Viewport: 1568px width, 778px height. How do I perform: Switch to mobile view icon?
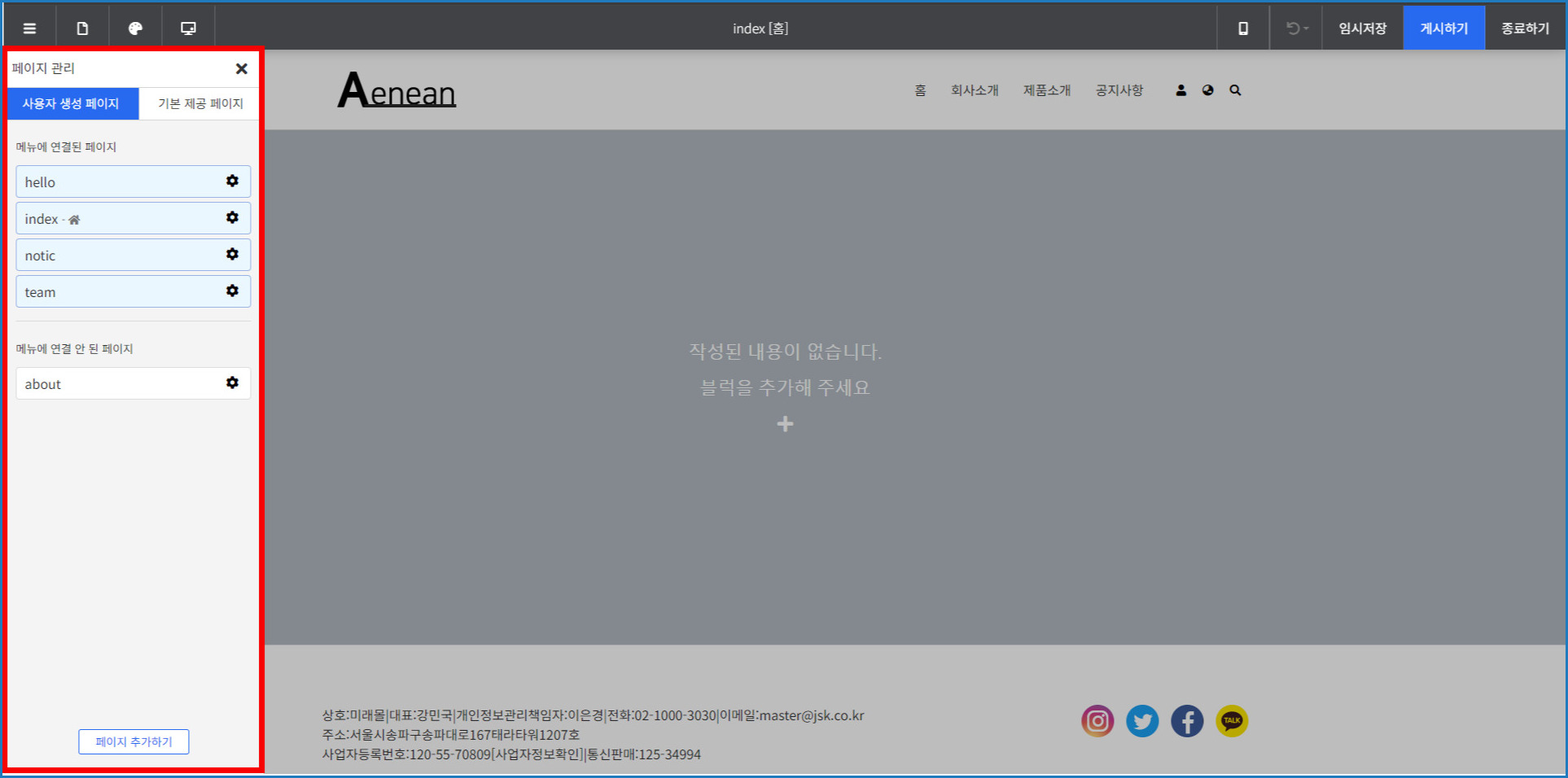pyautogui.click(x=1242, y=28)
